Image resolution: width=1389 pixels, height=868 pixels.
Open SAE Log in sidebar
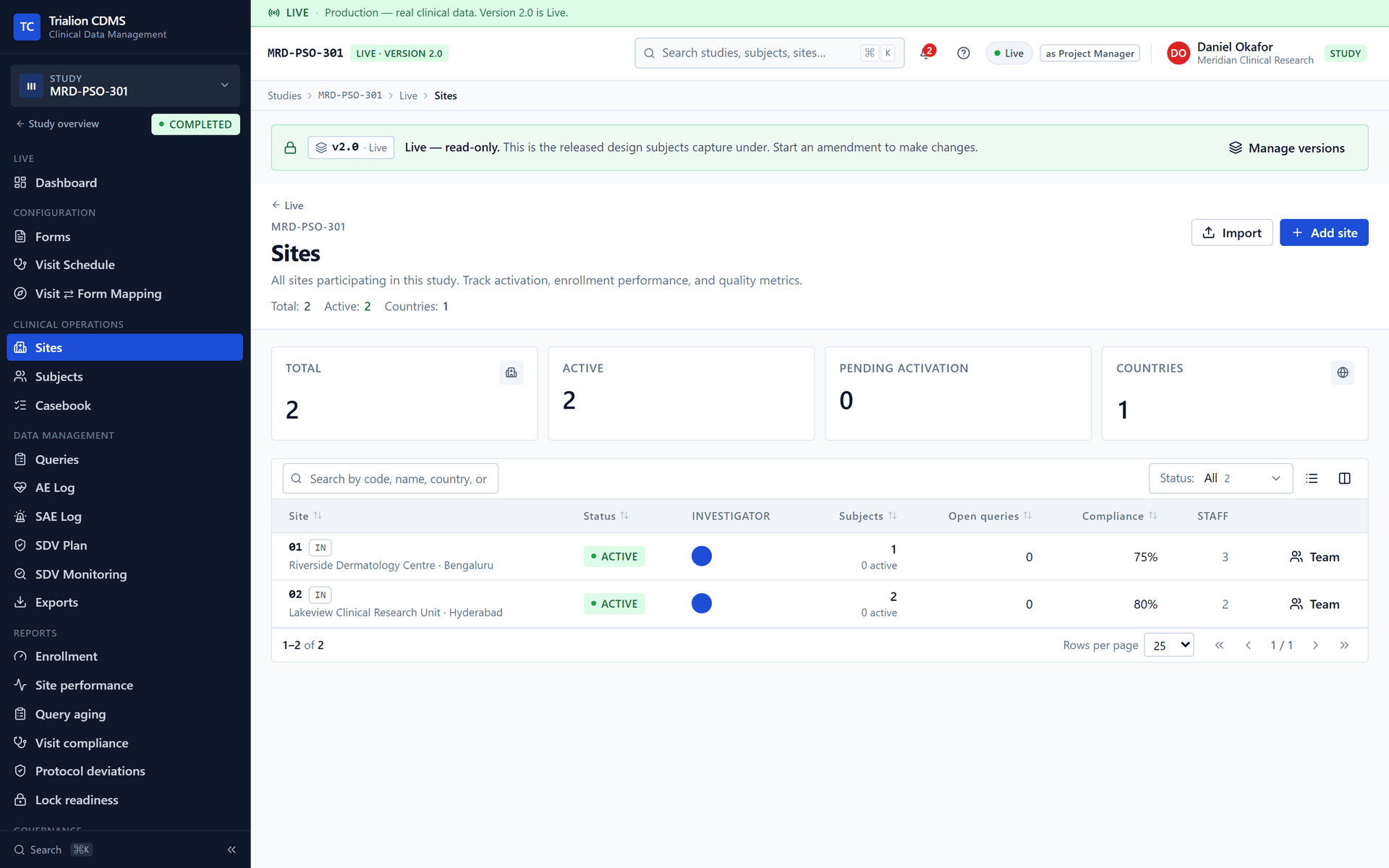click(x=125, y=516)
